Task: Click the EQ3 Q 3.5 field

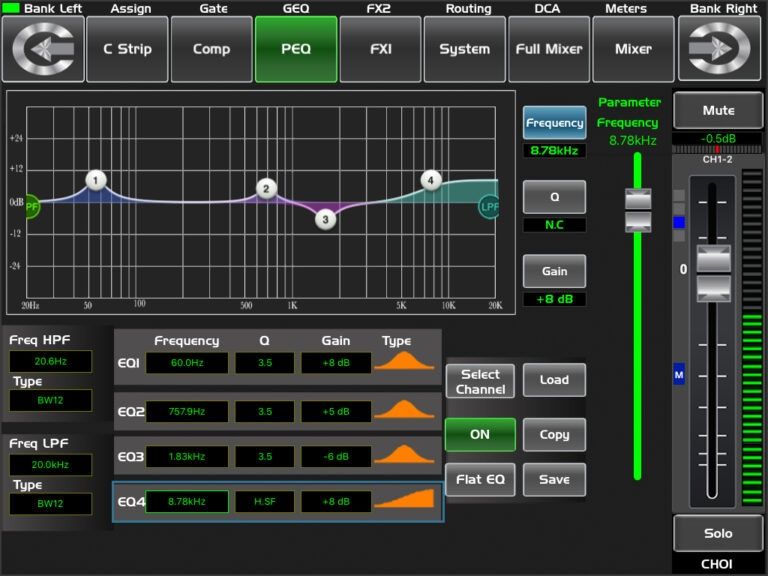Action: [x=265, y=456]
